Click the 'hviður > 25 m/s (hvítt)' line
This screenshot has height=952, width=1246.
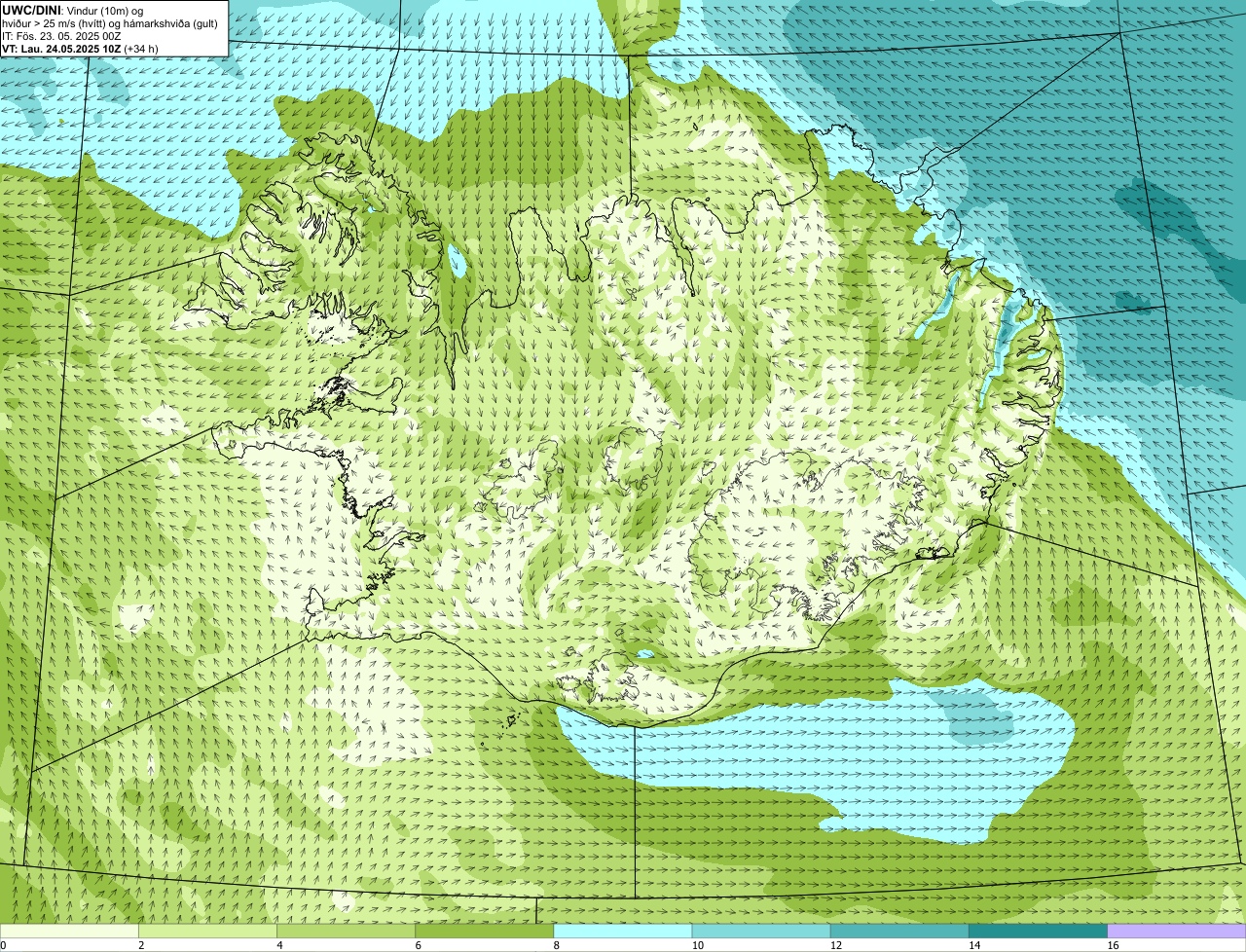[x=110, y=23]
